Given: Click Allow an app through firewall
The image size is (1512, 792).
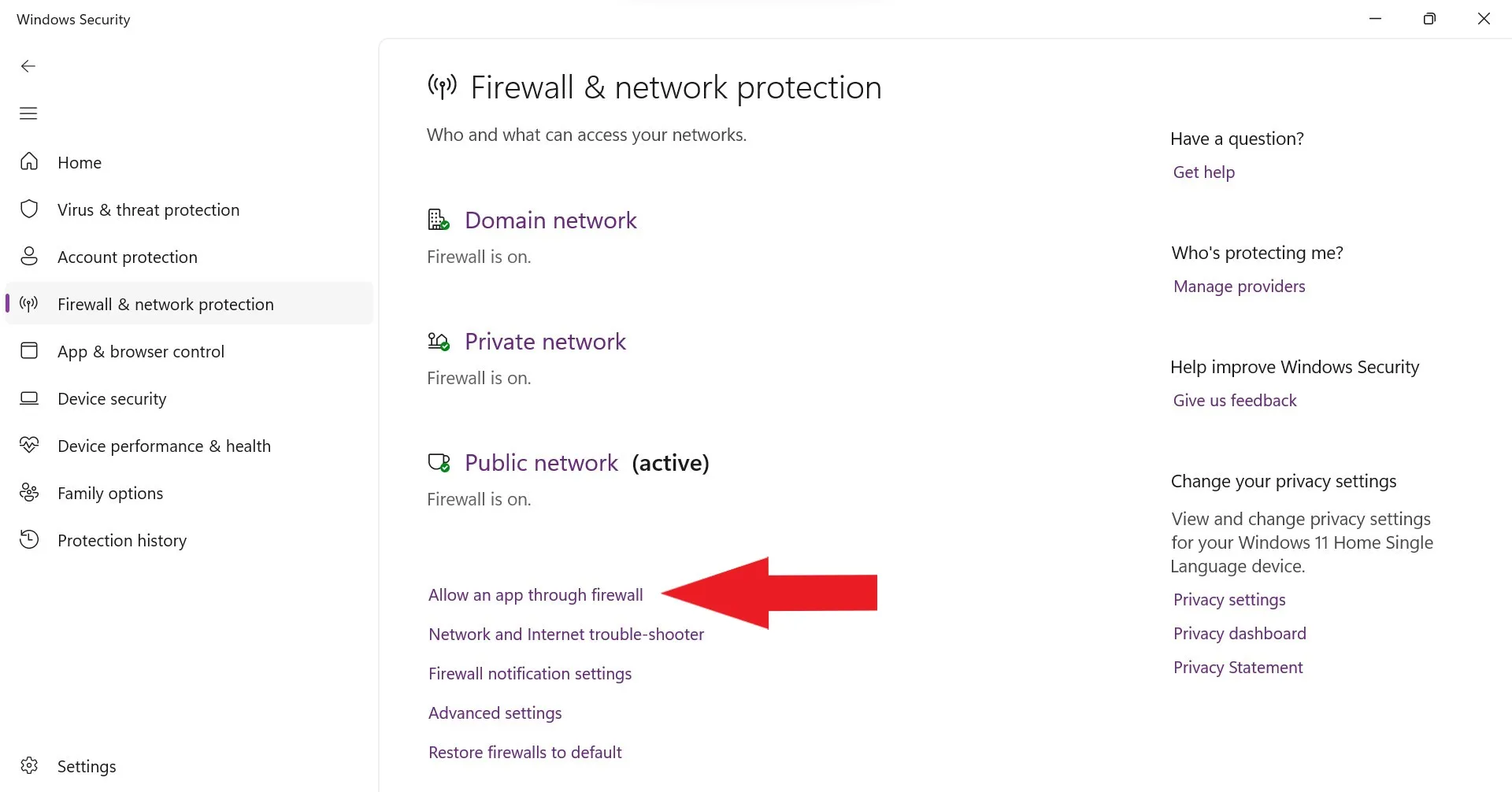Looking at the screenshot, I should click(x=535, y=595).
